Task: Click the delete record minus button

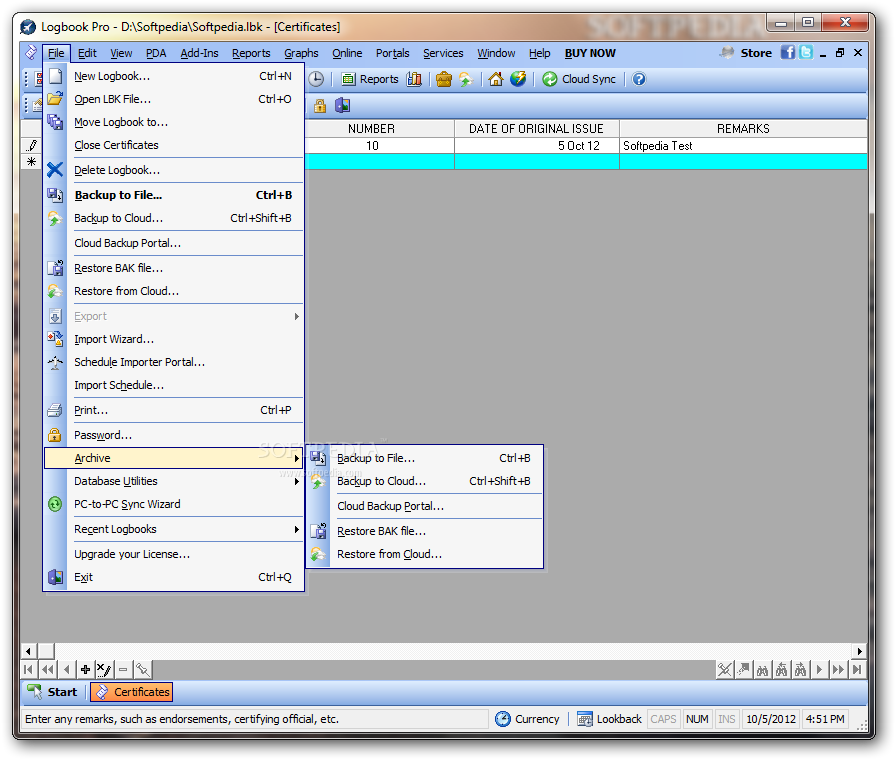Action: coord(123,669)
